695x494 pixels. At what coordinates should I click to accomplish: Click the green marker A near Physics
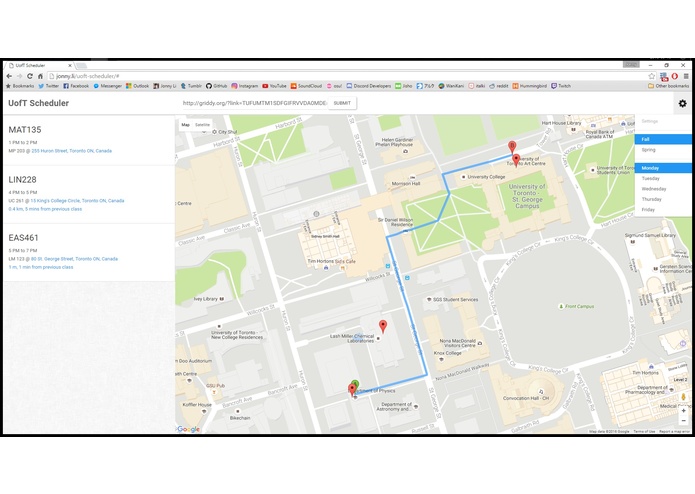[x=355, y=383]
